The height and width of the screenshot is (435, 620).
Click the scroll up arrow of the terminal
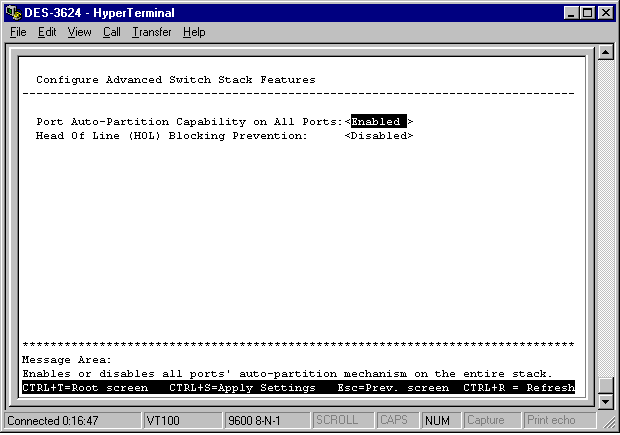tap(604, 52)
